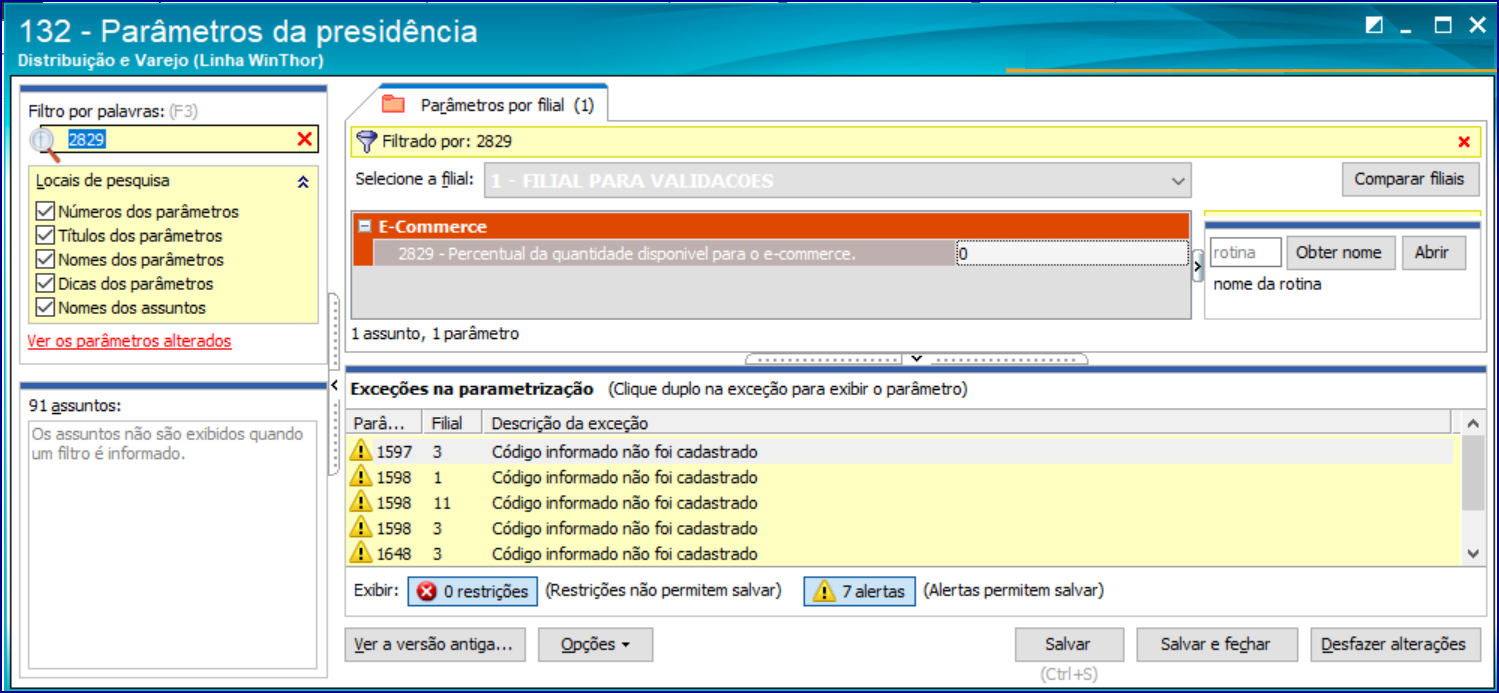Open Ver os parâmetros alterados link
The image size is (1499, 693).
coord(129,341)
